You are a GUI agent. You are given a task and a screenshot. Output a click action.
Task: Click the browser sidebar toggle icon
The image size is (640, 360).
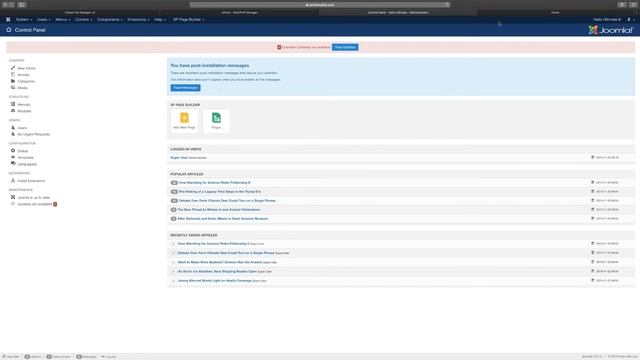pos(22,4)
